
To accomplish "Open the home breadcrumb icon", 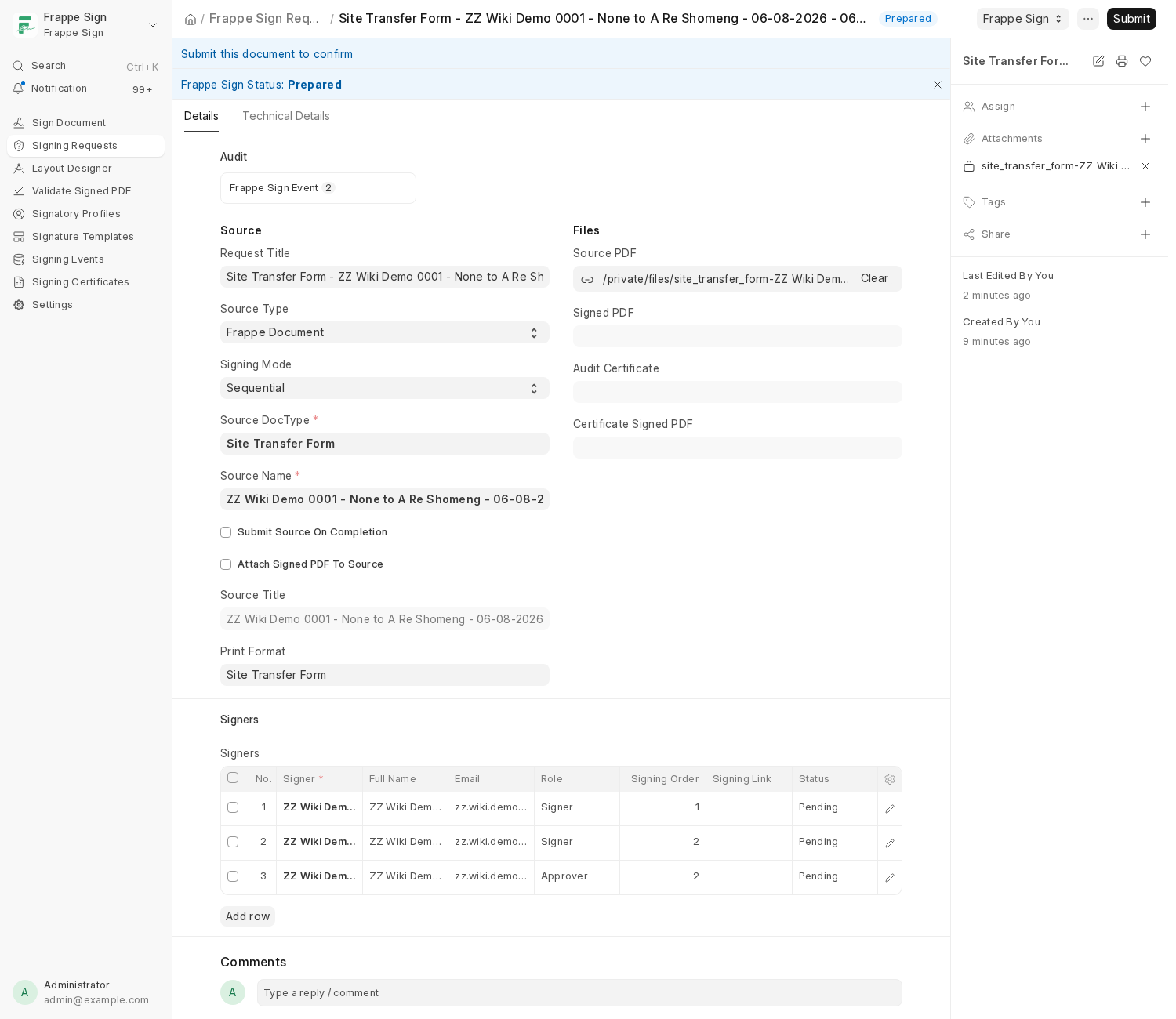I will 191,19.
